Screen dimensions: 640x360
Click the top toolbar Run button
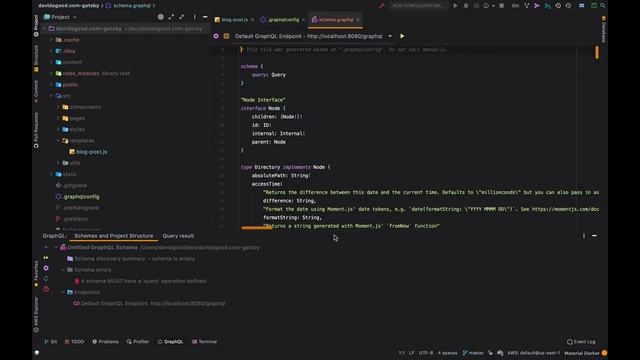tap(456, 6)
